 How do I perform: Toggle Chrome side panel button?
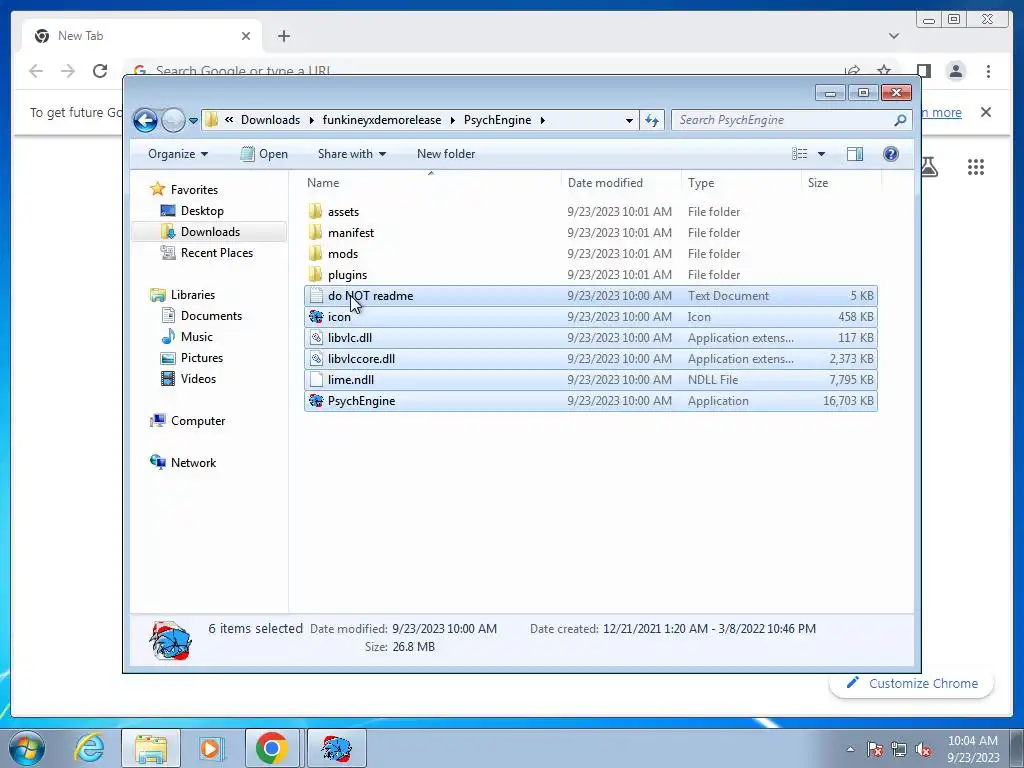(x=923, y=71)
